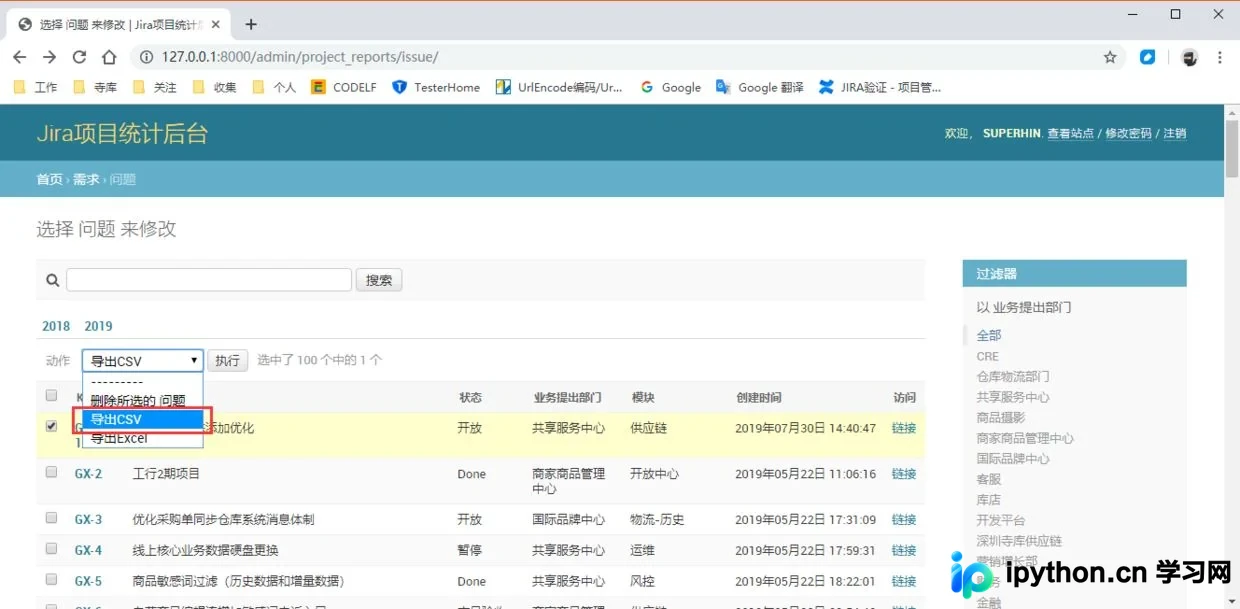Reload the page with refresh icon
The height and width of the screenshot is (609, 1240).
[x=79, y=57]
